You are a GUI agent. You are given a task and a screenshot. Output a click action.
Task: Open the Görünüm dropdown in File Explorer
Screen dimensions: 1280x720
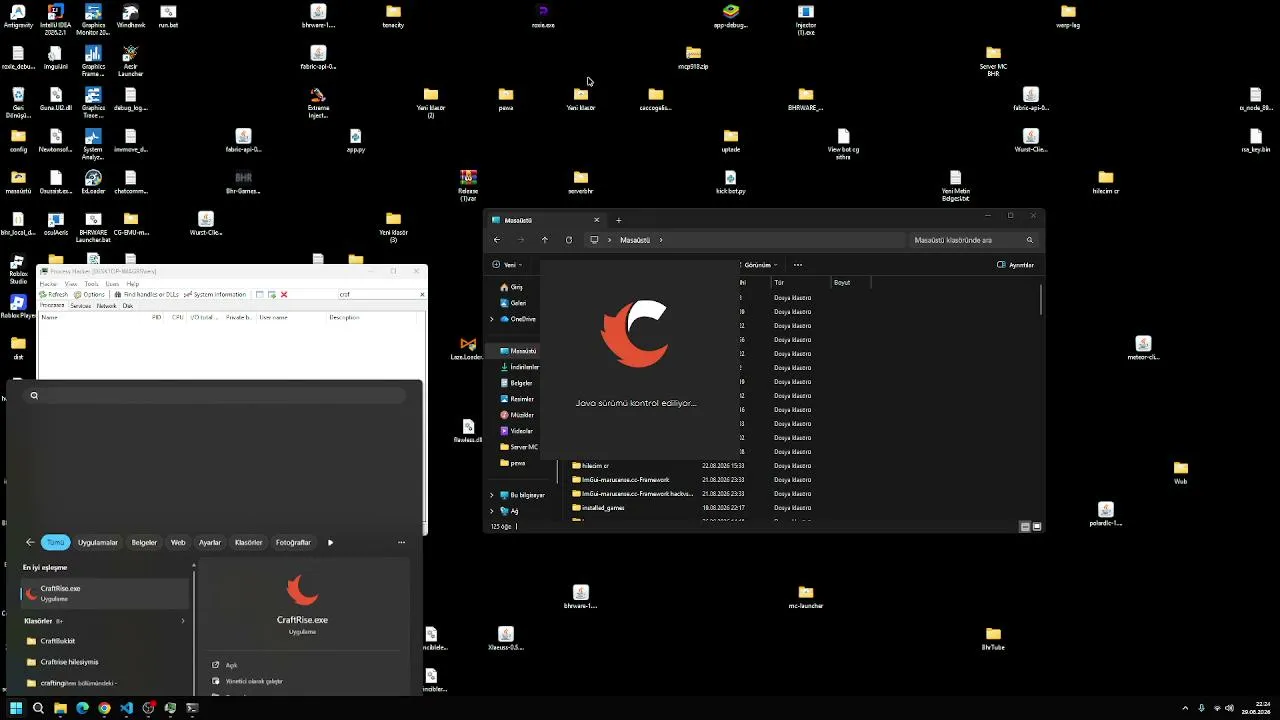tap(759, 265)
